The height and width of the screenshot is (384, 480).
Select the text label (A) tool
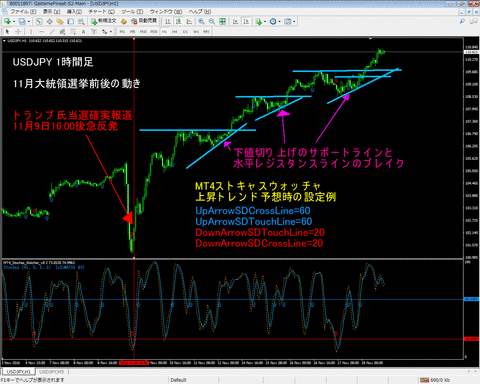[83, 32]
